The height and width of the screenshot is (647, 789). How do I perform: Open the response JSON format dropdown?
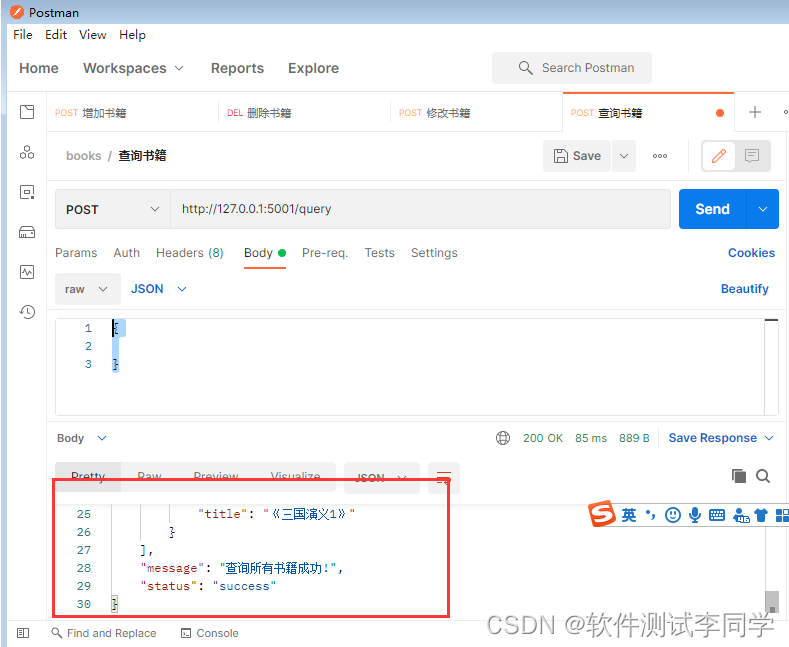tap(381, 477)
